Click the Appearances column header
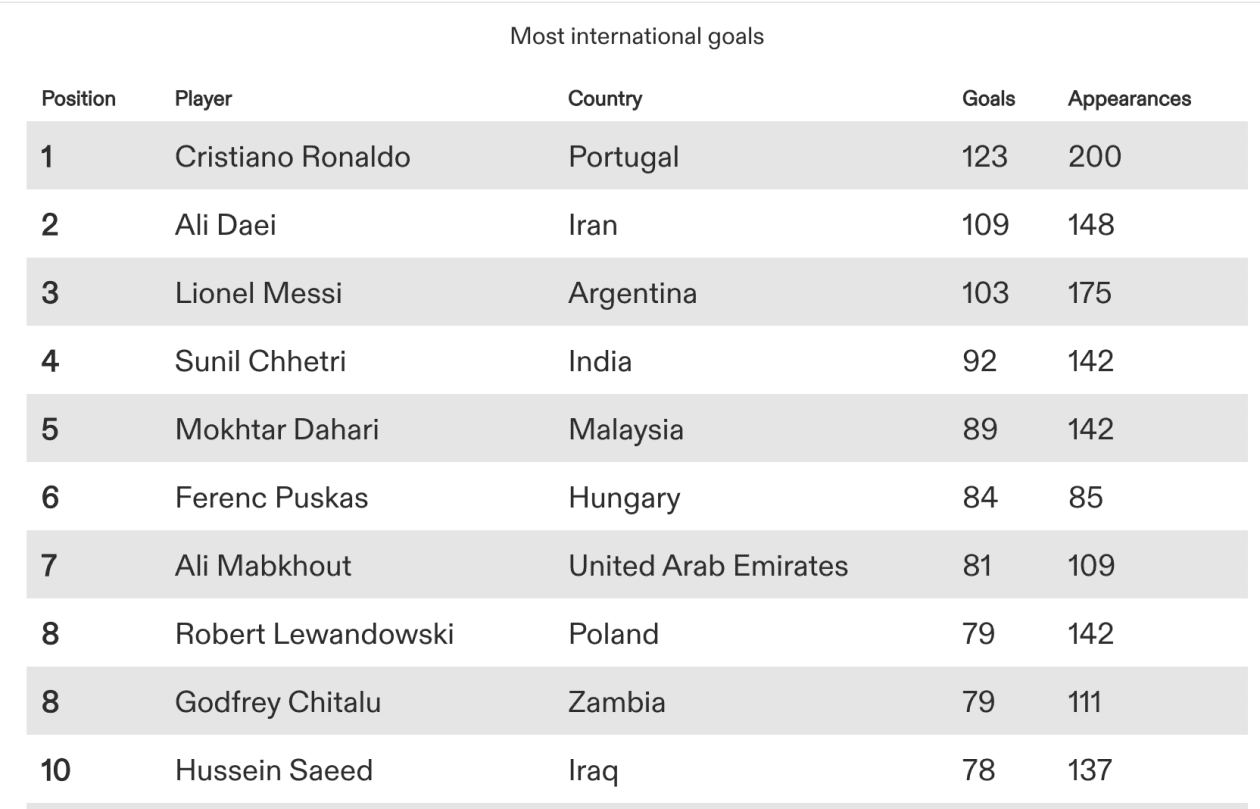The image size is (1260, 809). point(1130,99)
